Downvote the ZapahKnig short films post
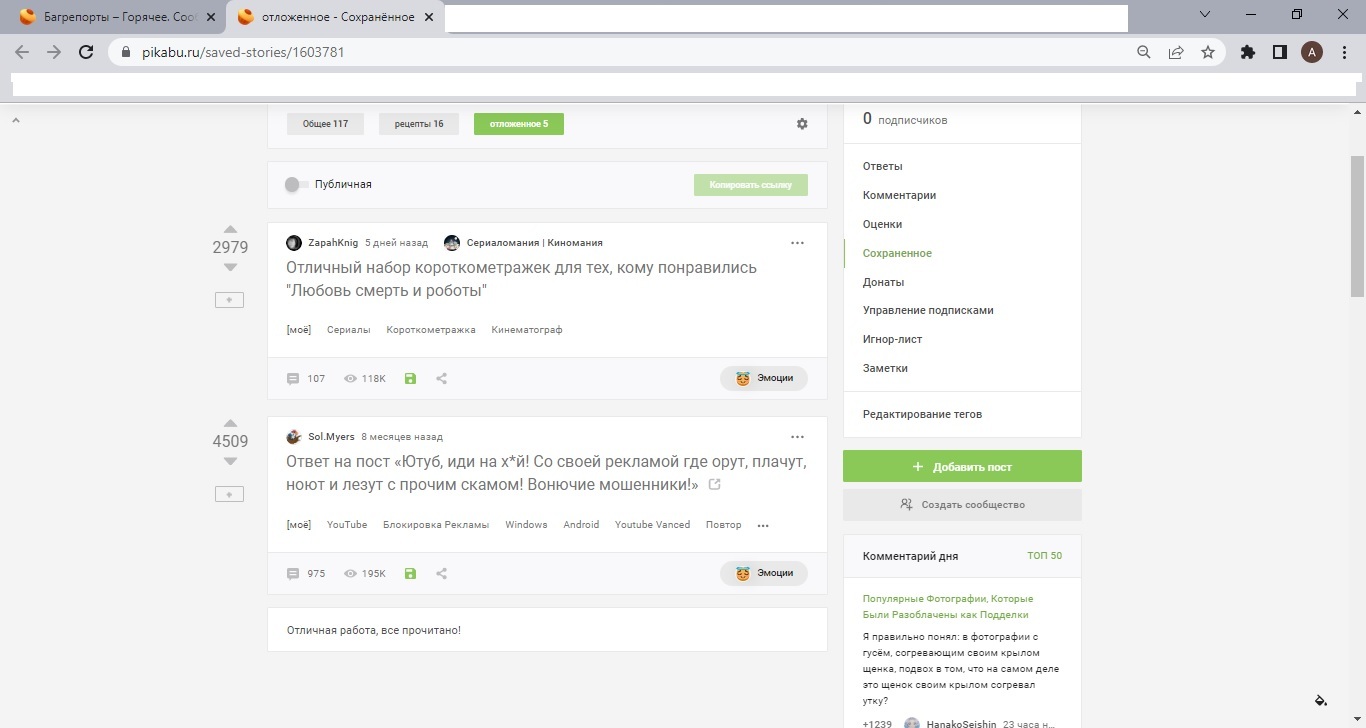Screen dimensions: 1366x728 [x=230, y=267]
